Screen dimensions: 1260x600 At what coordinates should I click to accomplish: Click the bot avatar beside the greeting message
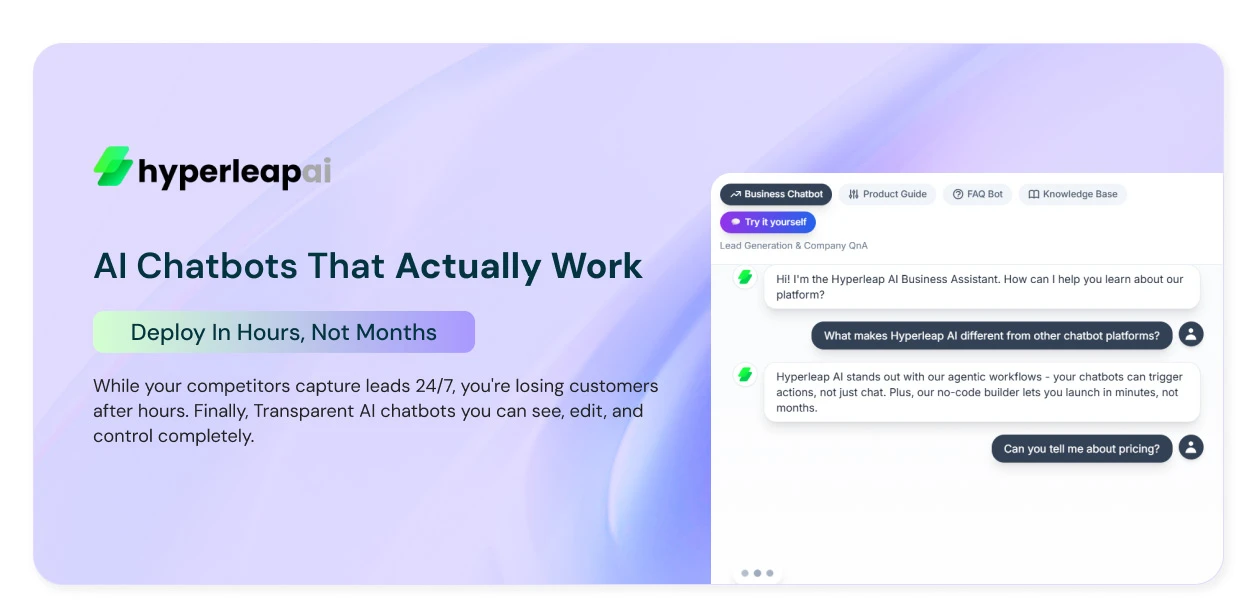745,278
